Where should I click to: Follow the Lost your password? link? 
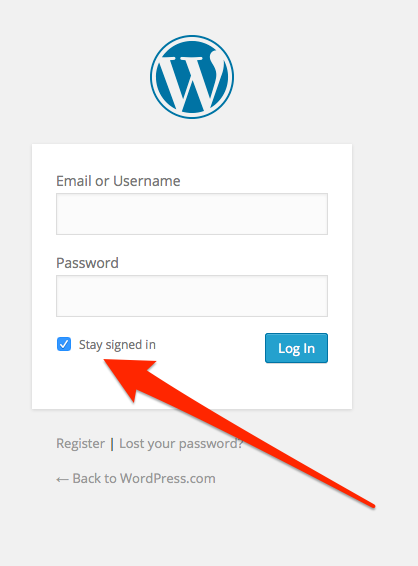pyautogui.click(x=181, y=443)
